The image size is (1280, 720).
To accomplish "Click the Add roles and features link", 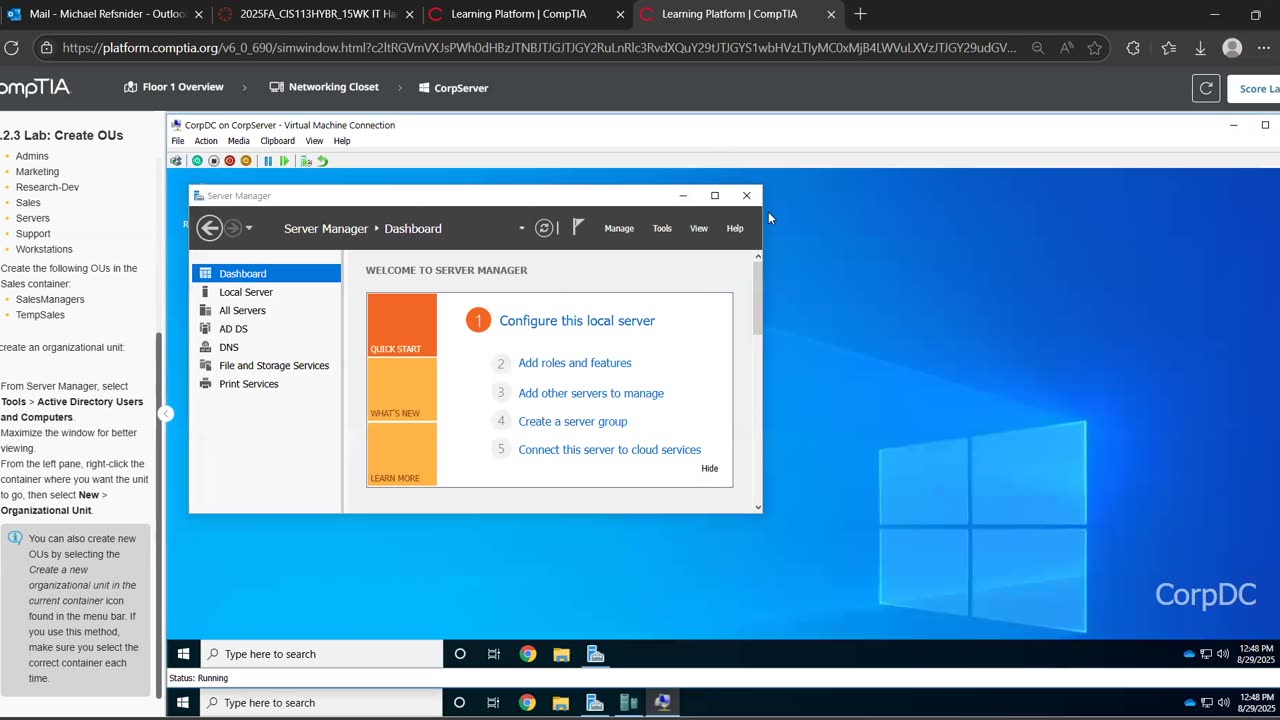I will pyautogui.click(x=575, y=363).
